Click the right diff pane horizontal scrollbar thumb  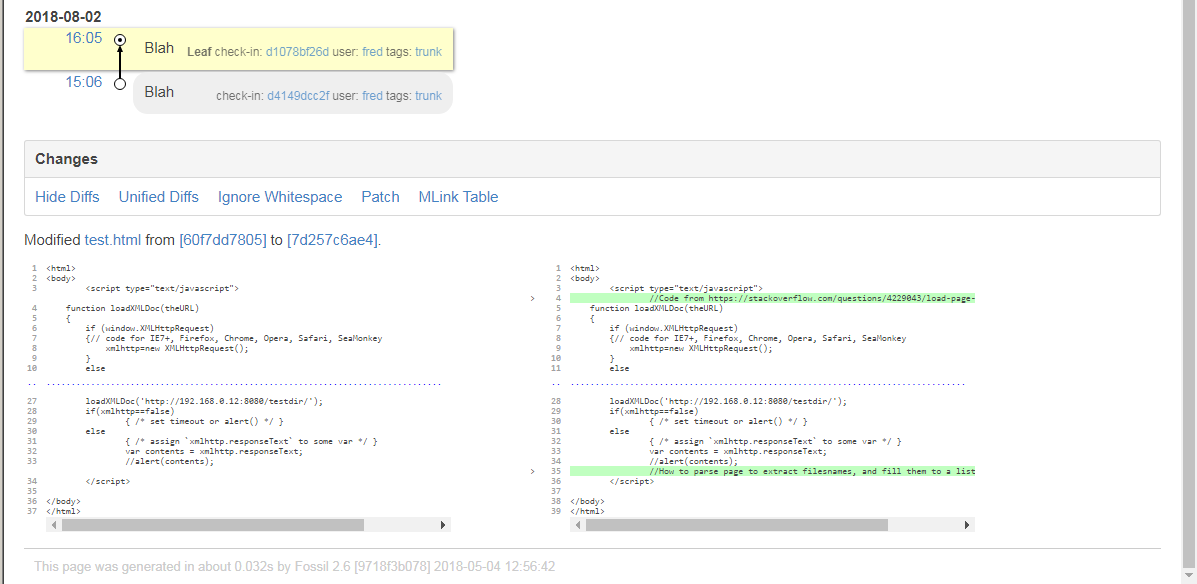[737, 525]
